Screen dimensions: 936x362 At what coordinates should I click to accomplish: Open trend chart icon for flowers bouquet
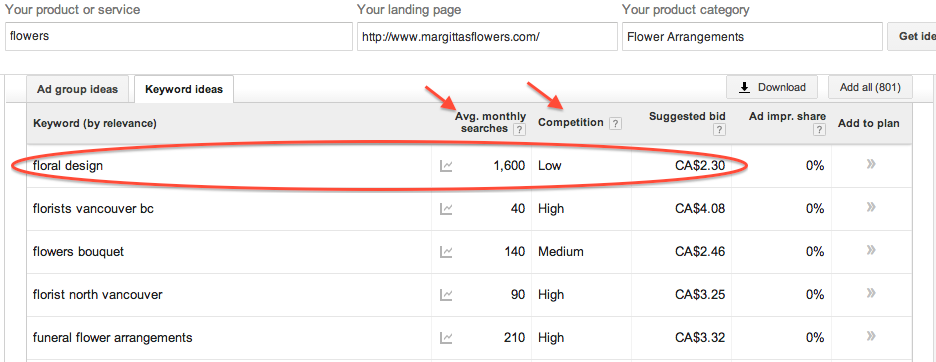(446, 252)
